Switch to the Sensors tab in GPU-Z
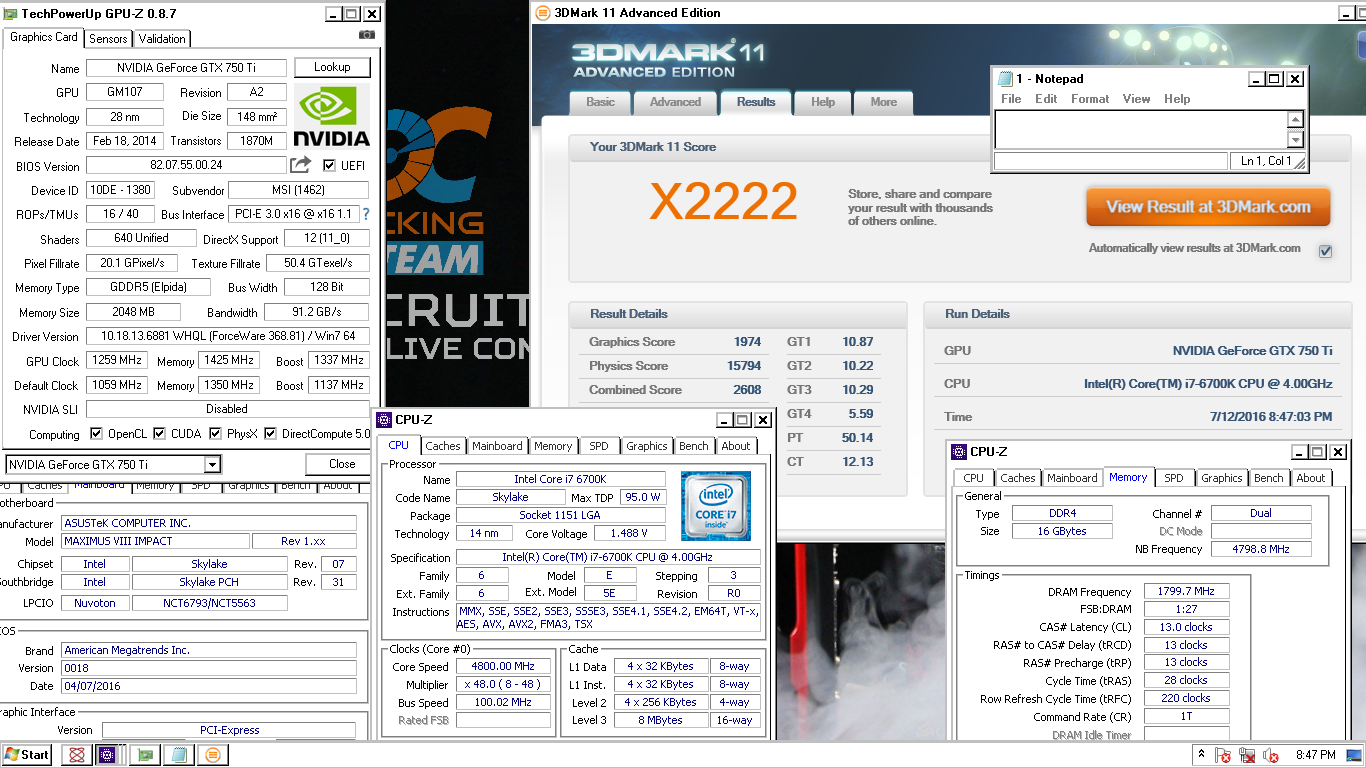The width and height of the screenshot is (1366, 768). tap(108, 39)
